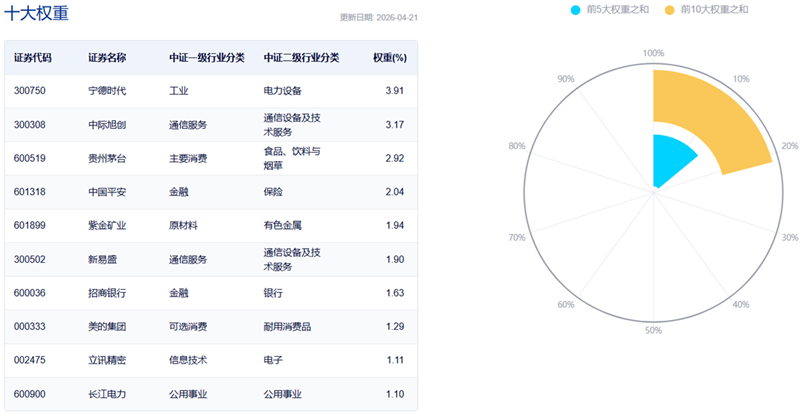802x413 pixels.
Task: Click the 1.63 weight value
Action: 395,293
